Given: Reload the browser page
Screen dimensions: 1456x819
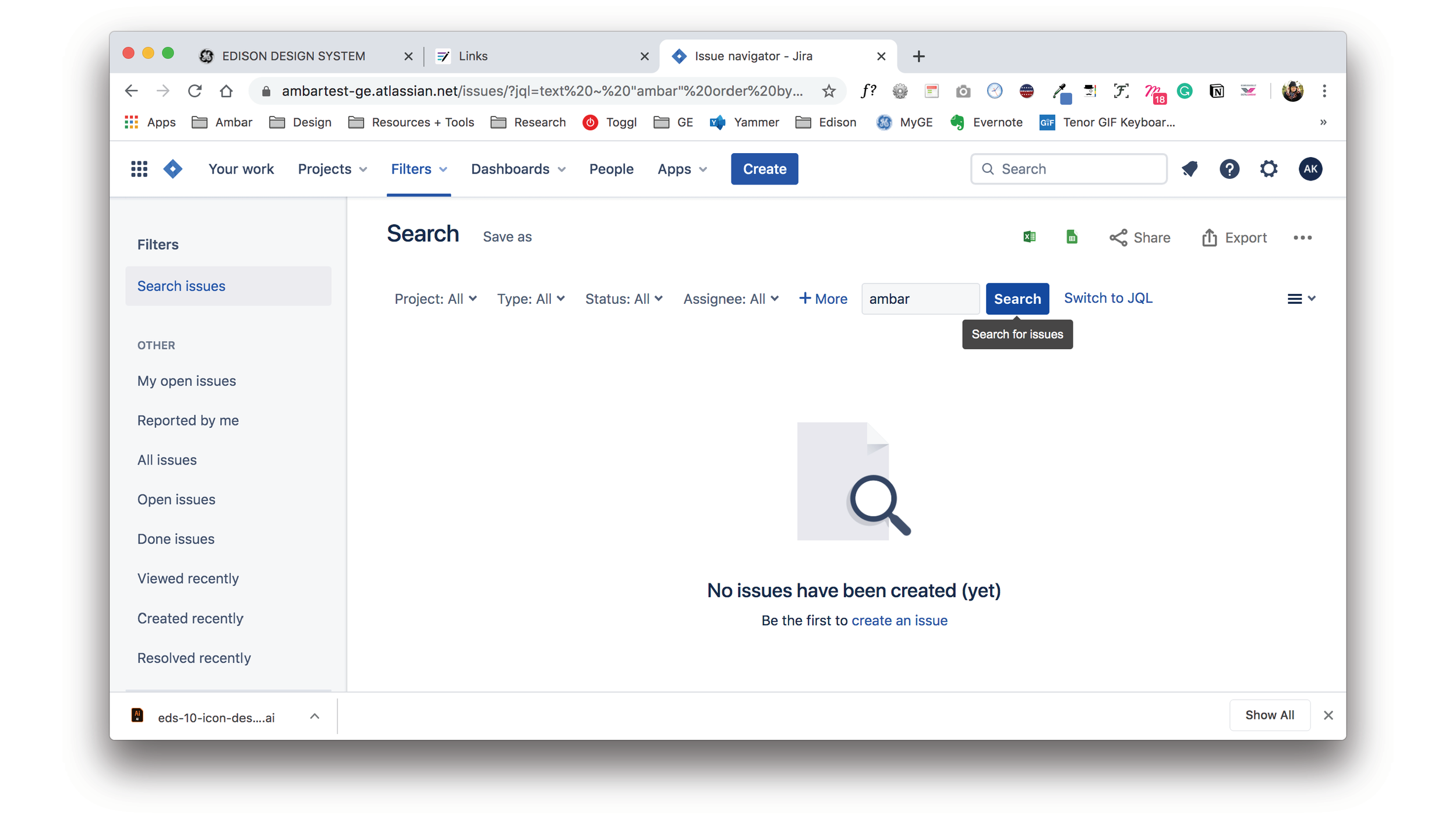Looking at the screenshot, I should (195, 91).
